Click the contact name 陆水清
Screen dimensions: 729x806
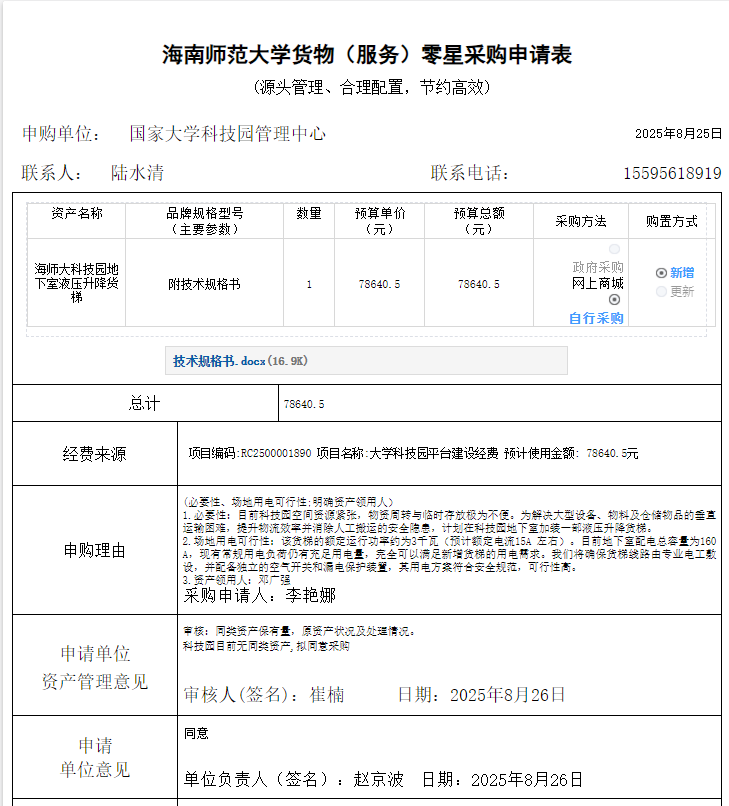coord(137,173)
